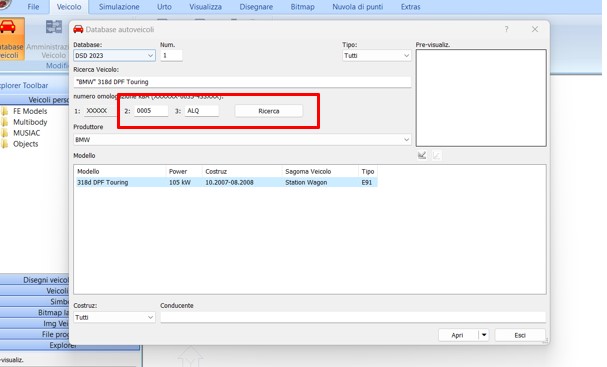Click the Tipo column header in the table
The width and height of the screenshot is (607, 367).
tap(368, 171)
